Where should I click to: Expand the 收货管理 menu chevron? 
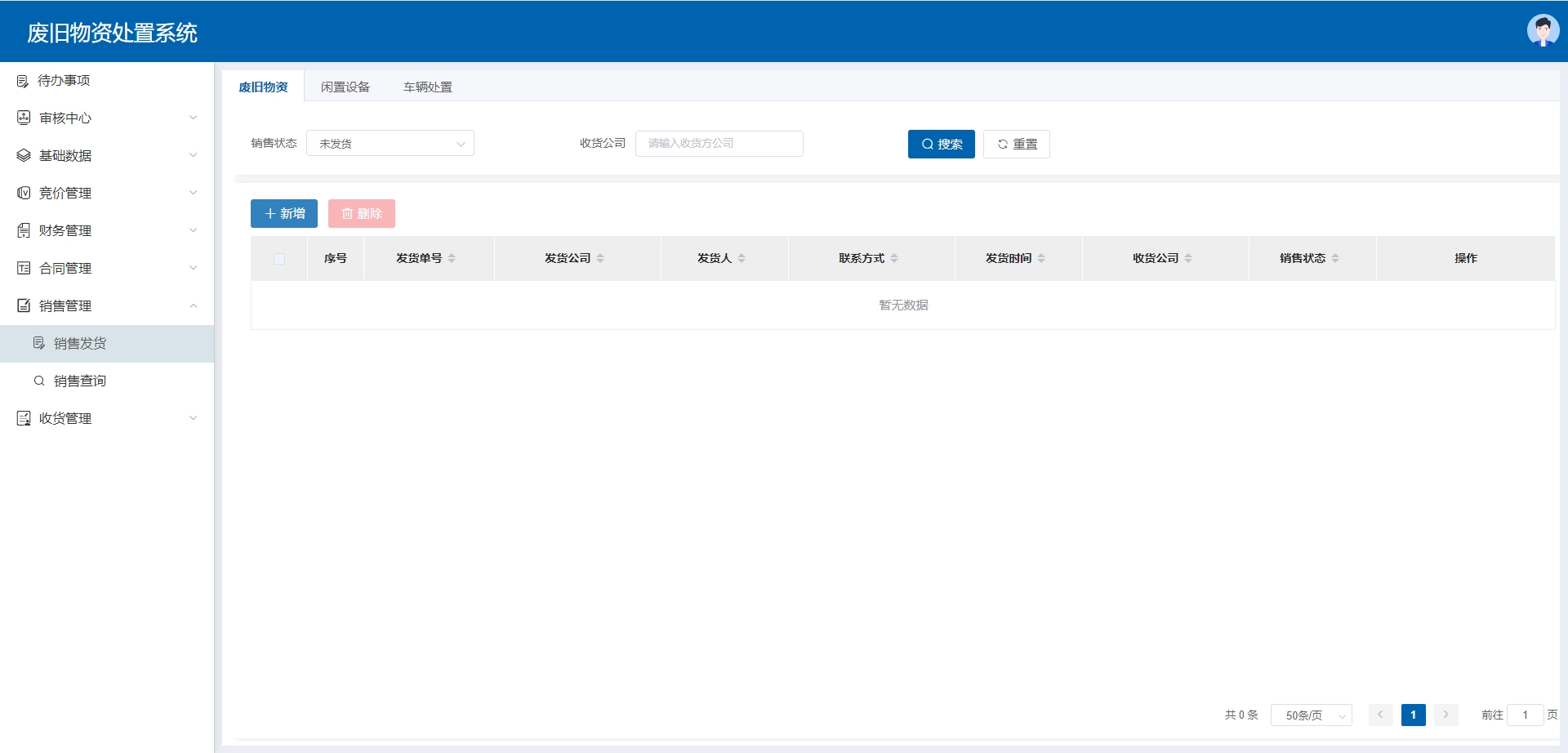194,418
